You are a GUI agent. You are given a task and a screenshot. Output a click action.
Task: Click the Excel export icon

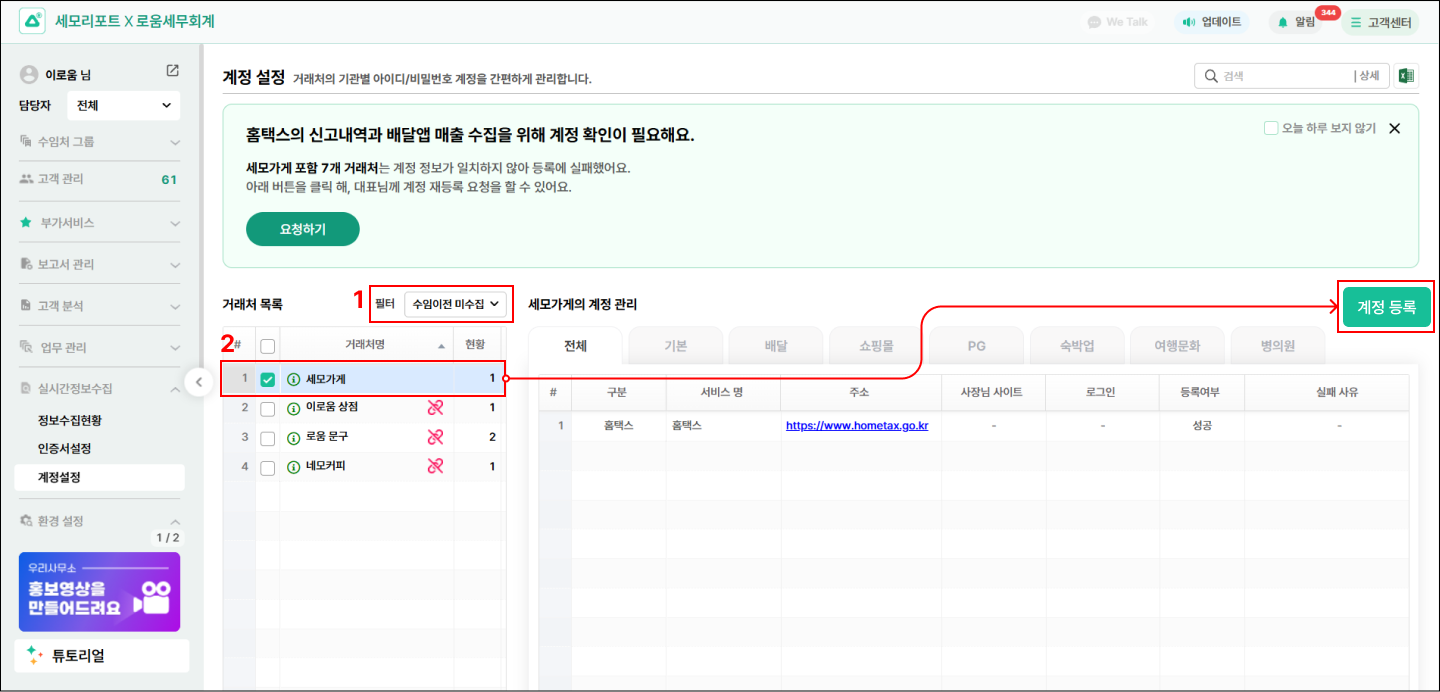tap(1406, 76)
